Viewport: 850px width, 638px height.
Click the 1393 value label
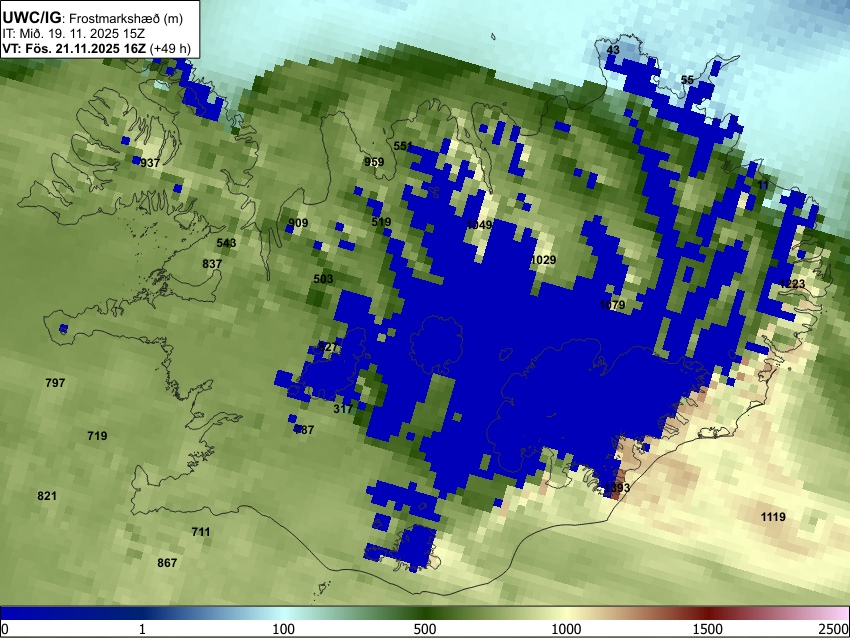(x=617, y=487)
